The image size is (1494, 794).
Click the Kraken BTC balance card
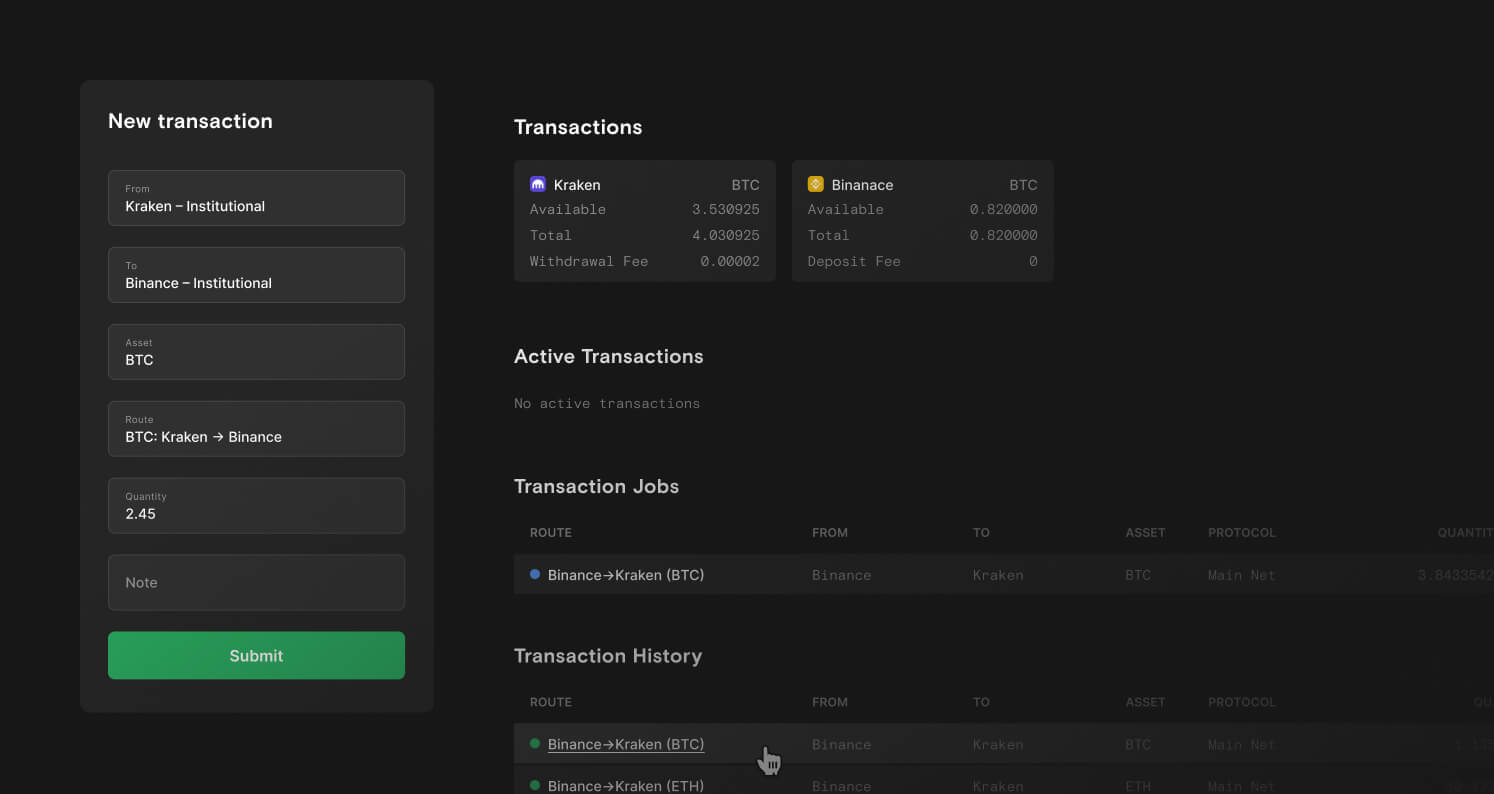(x=644, y=222)
